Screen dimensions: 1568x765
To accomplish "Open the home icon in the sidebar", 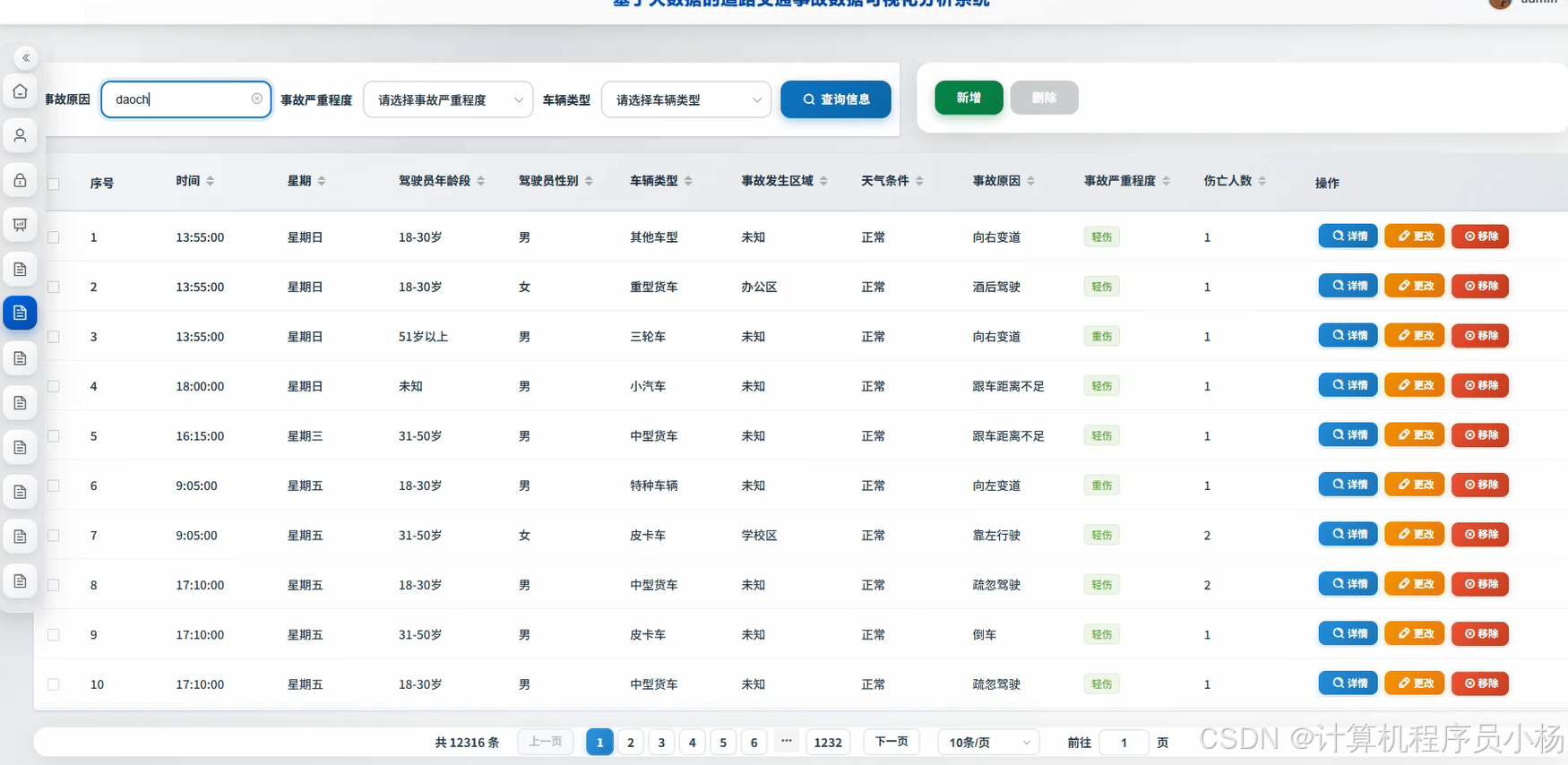I will coord(20,91).
